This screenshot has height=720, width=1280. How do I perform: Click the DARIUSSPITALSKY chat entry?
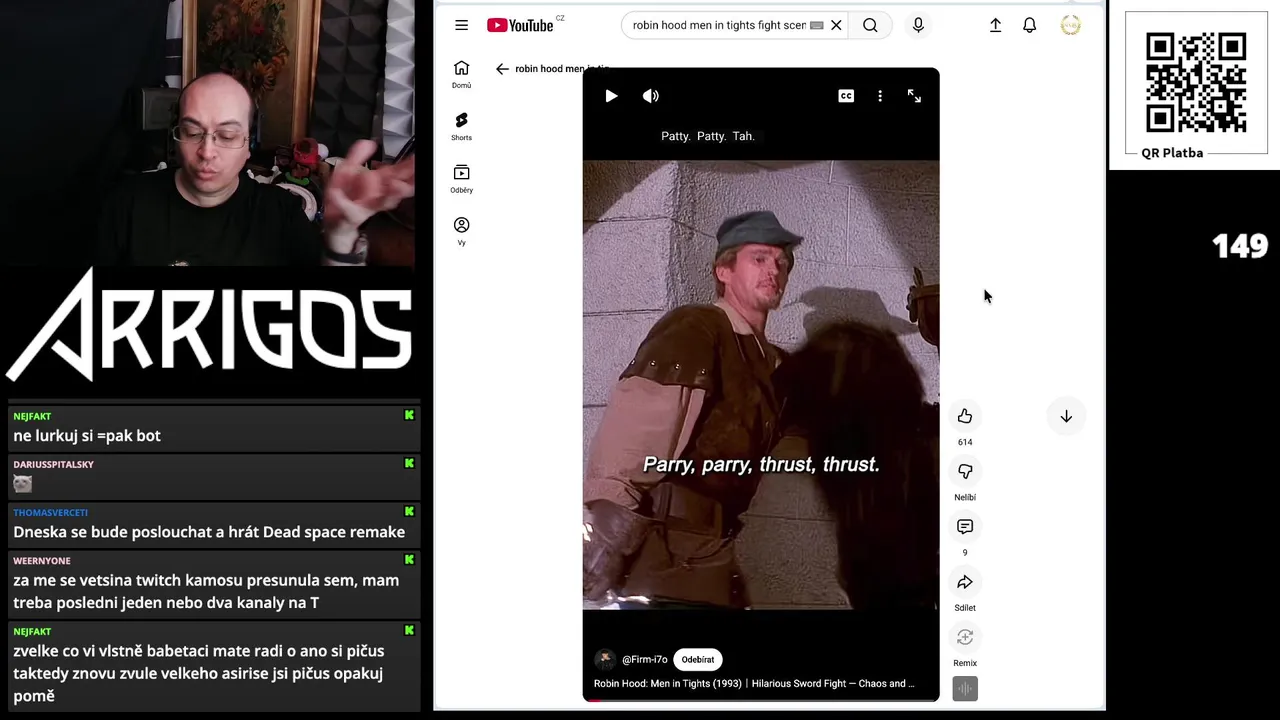(213, 475)
